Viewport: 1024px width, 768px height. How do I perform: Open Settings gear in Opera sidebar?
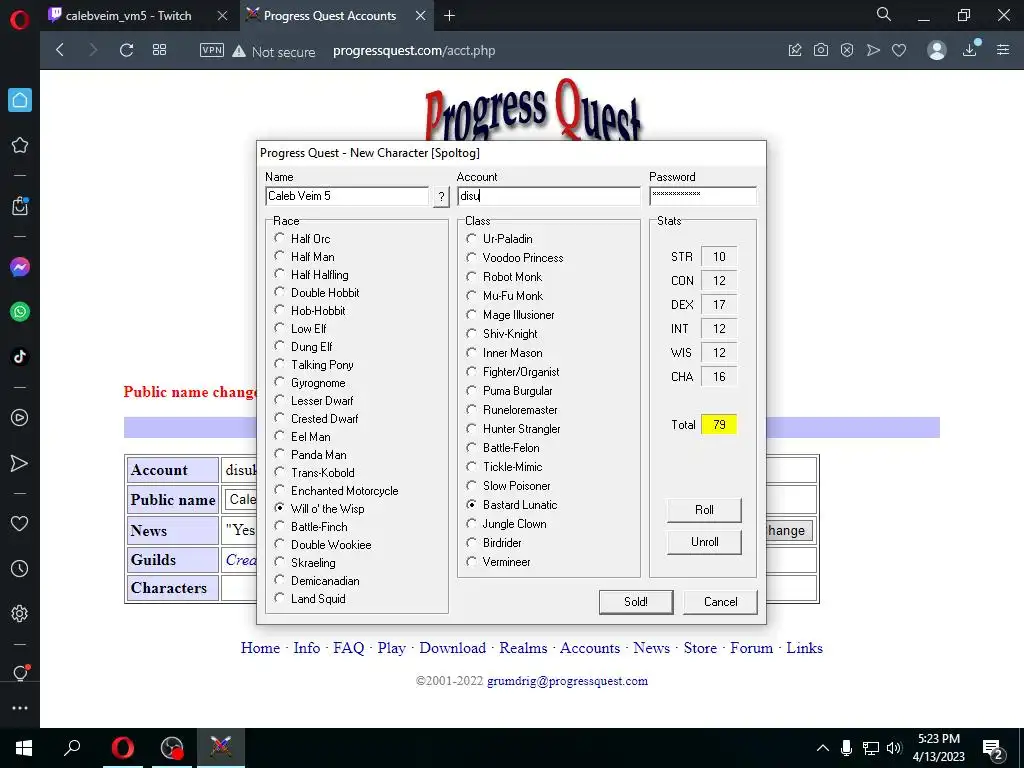(20, 613)
